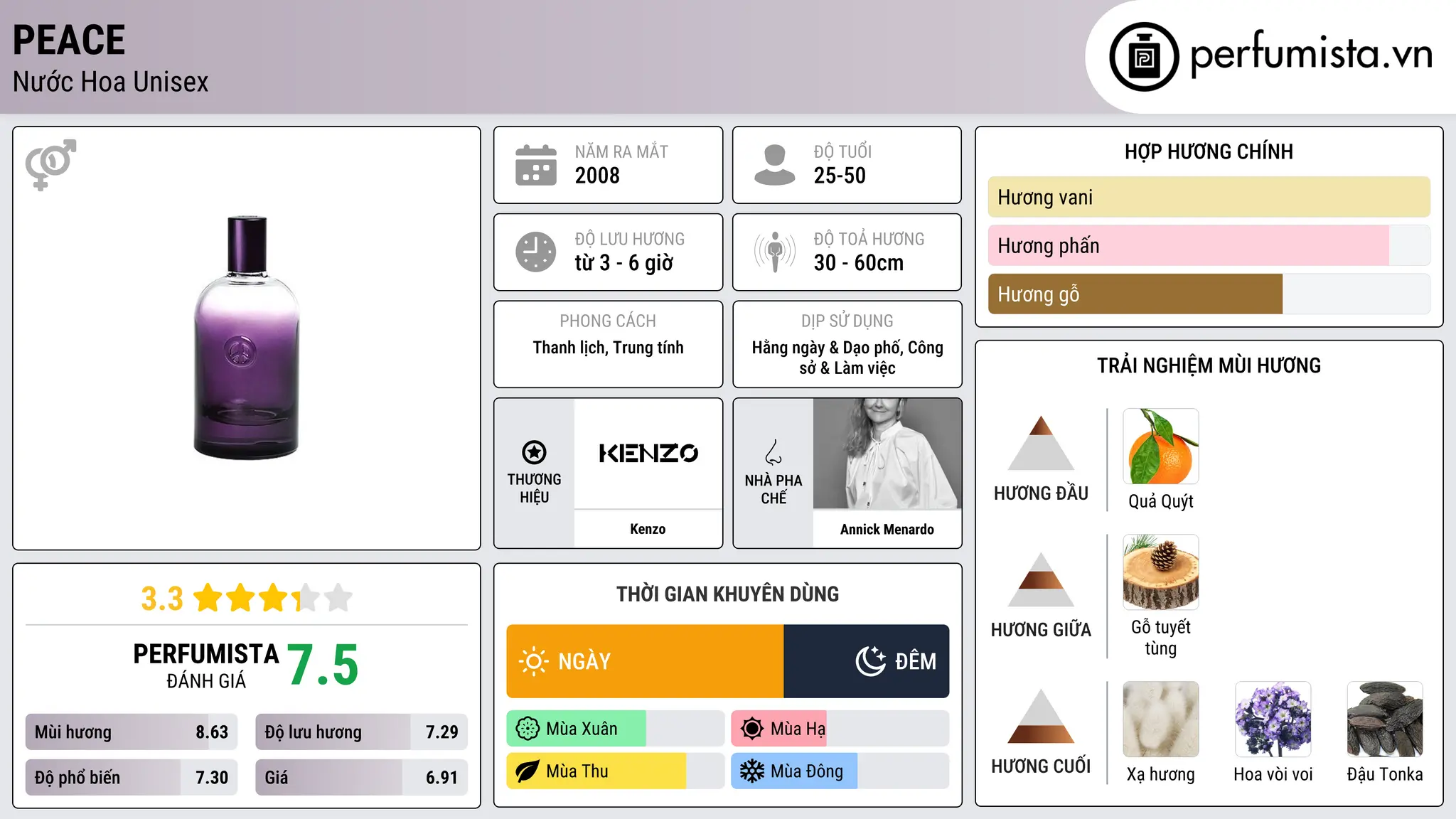This screenshot has width=1456, height=819.
Task: Open the Hoa vòi voi note image
Action: (x=1273, y=719)
